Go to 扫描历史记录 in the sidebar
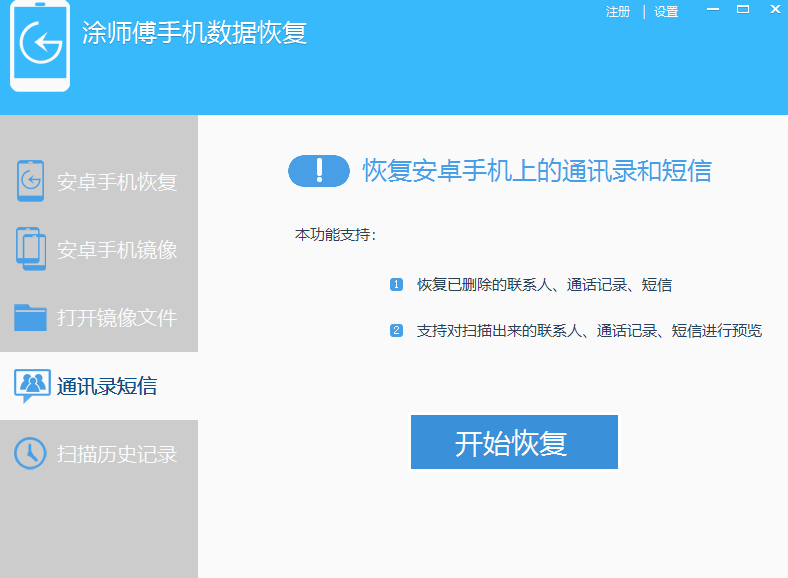Screen dimensions: 788x578 pyautogui.click(x=117, y=454)
